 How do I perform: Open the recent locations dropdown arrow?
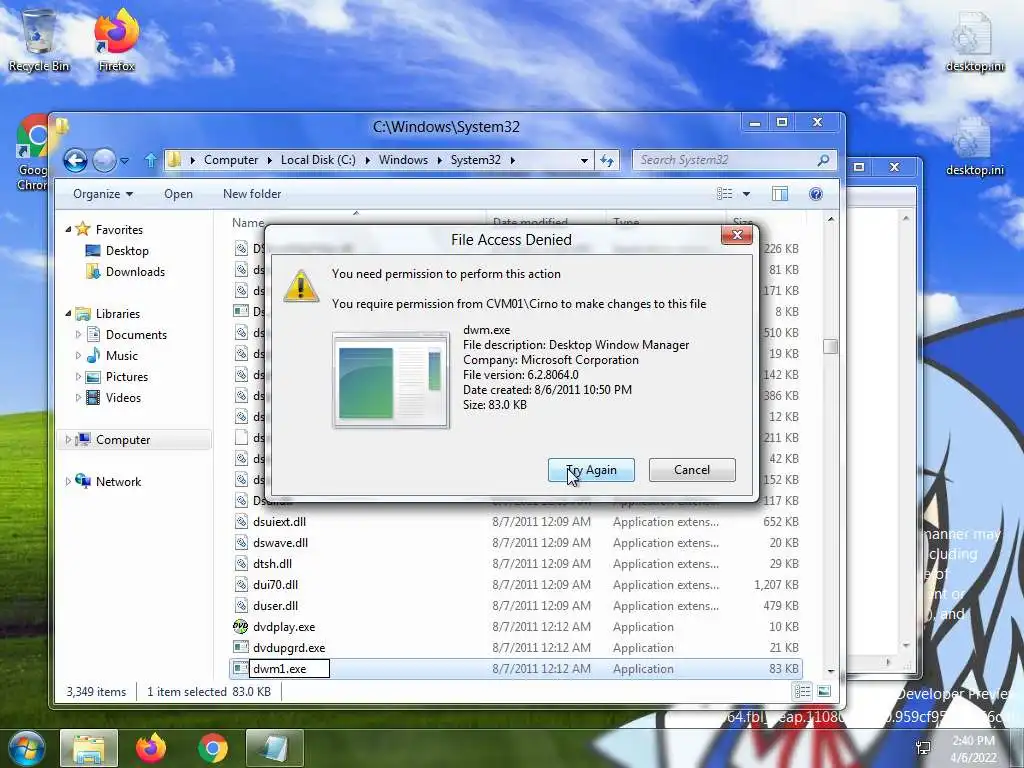124,160
